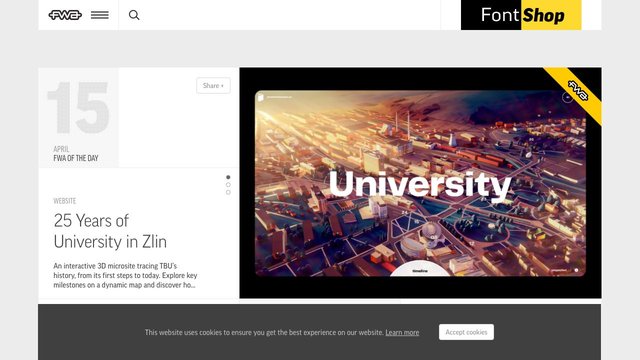Open the University city preview image

[420, 183]
